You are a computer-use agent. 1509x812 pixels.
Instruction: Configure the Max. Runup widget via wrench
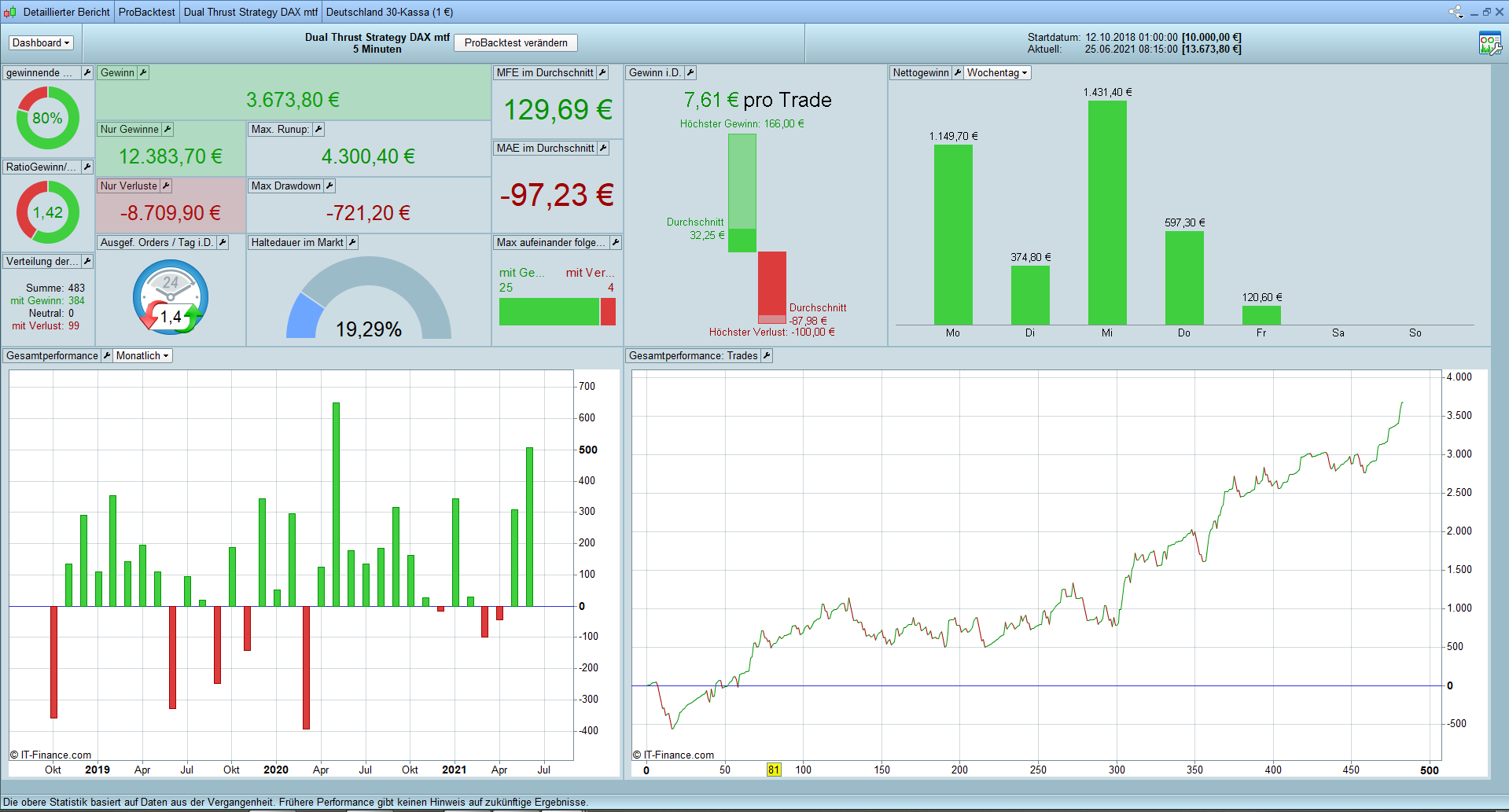point(318,130)
